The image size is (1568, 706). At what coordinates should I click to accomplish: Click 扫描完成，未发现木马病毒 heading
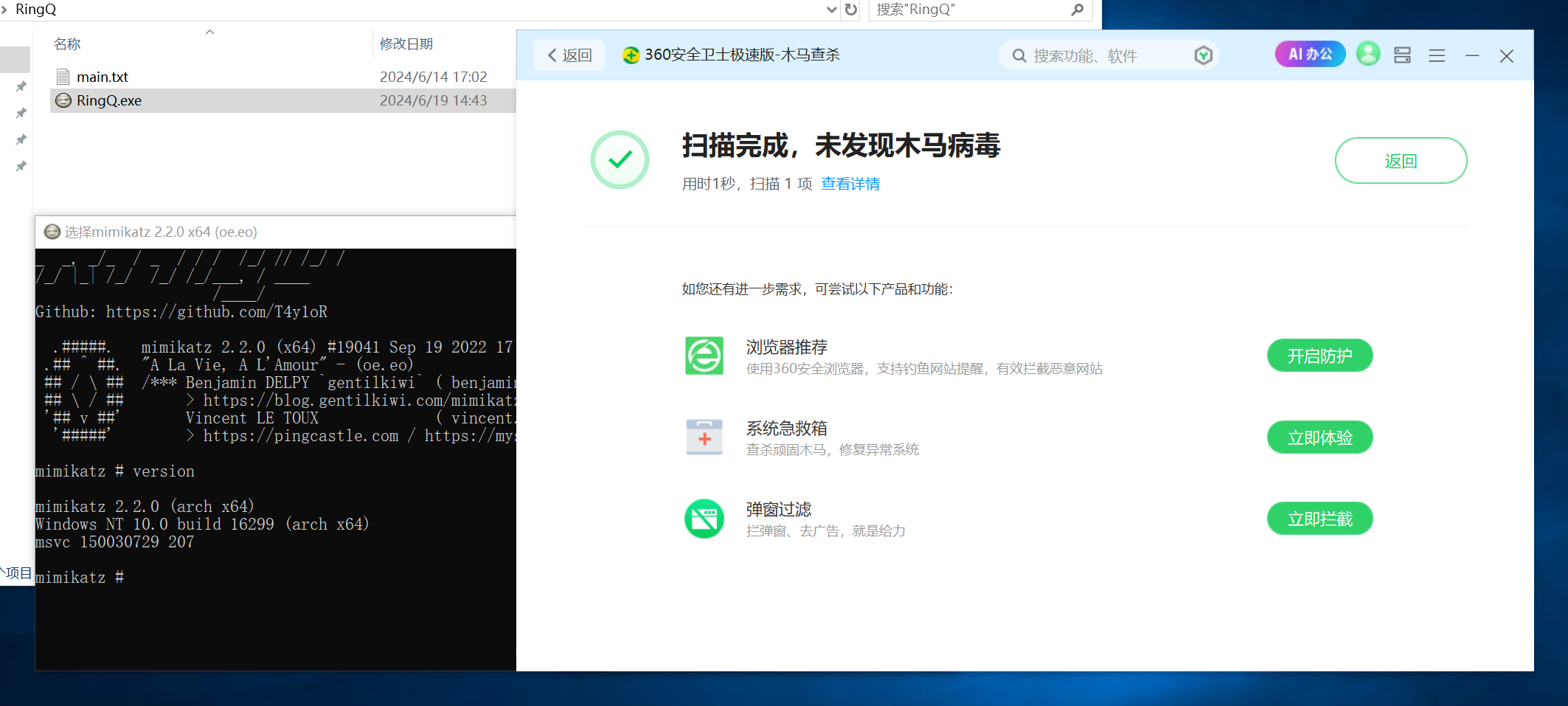[842, 145]
